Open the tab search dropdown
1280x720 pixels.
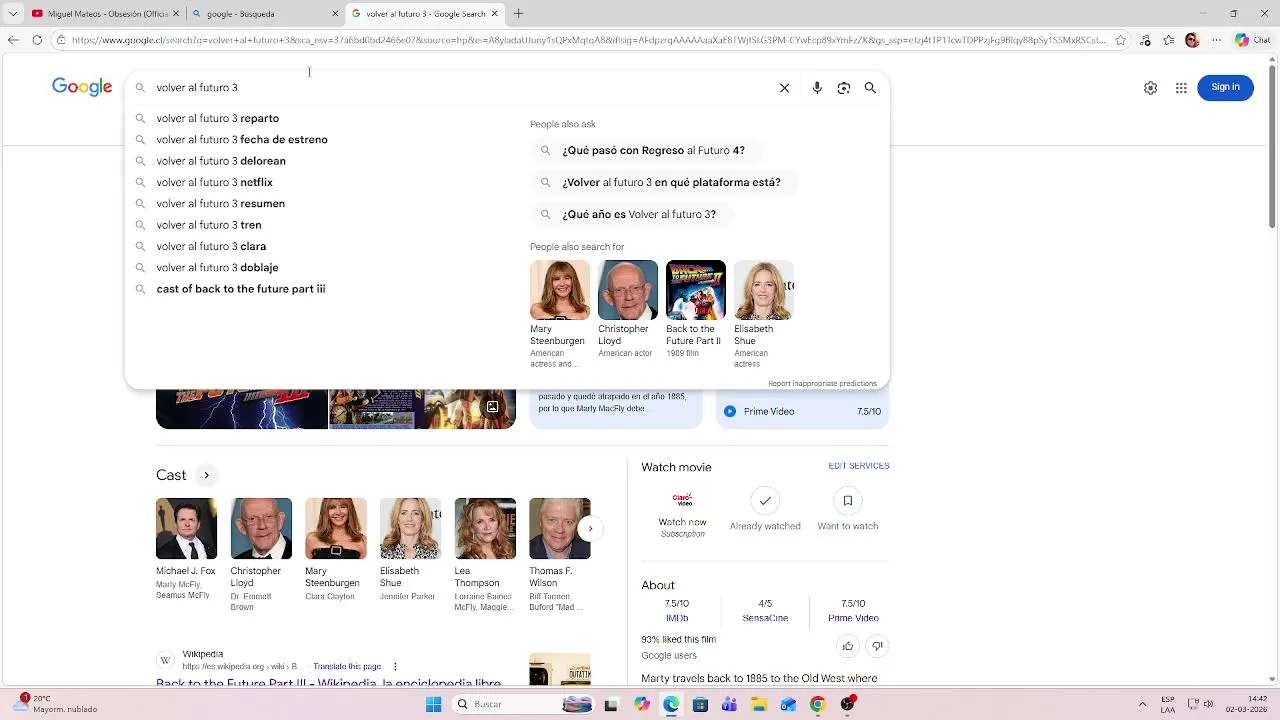point(13,14)
